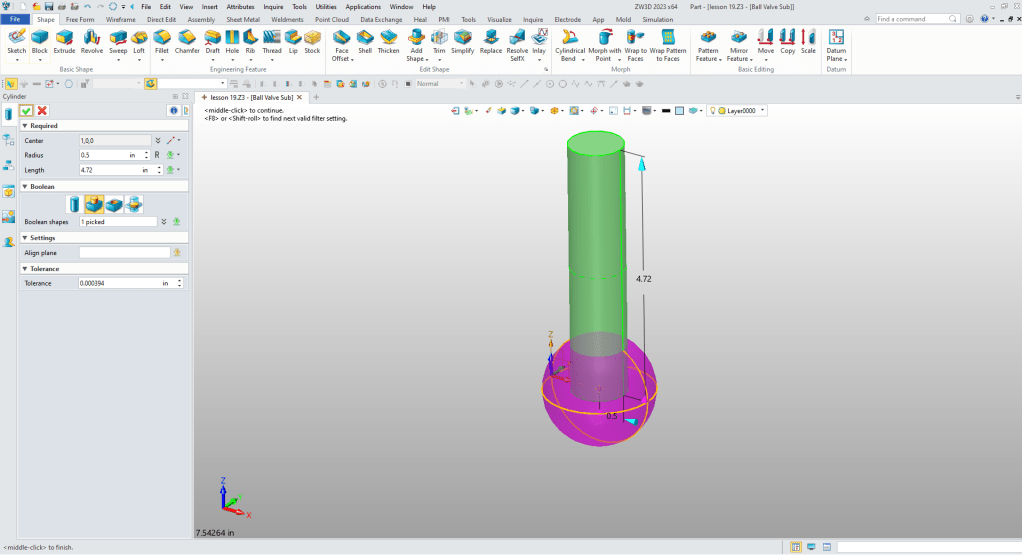Image resolution: width=1022 pixels, height=555 pixels.
Task: Collapse the Tolerance section
Action: coord(24,269)
